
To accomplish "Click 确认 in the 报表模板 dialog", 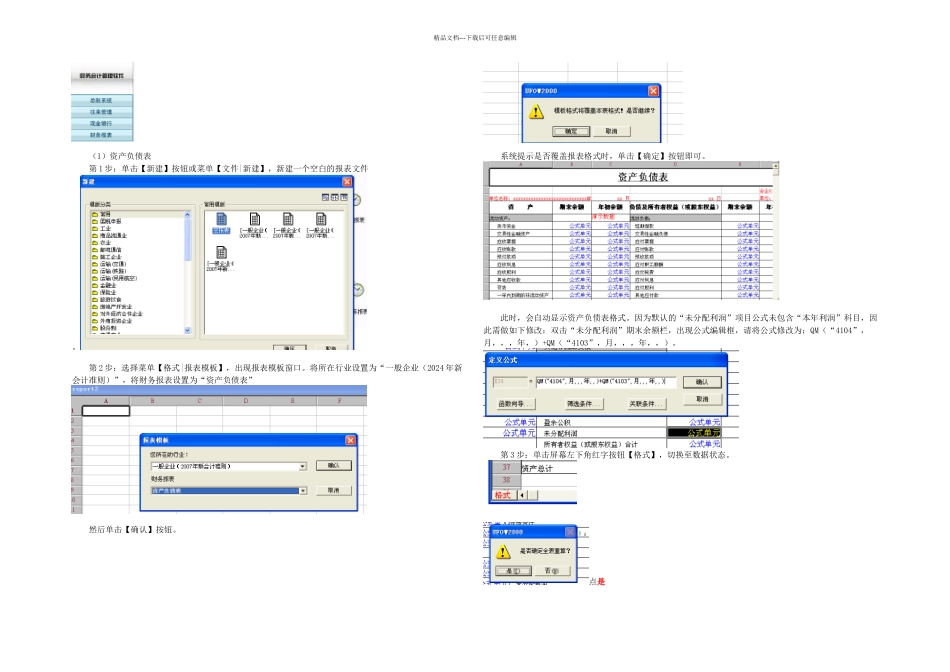I will [x=334, y=465].
